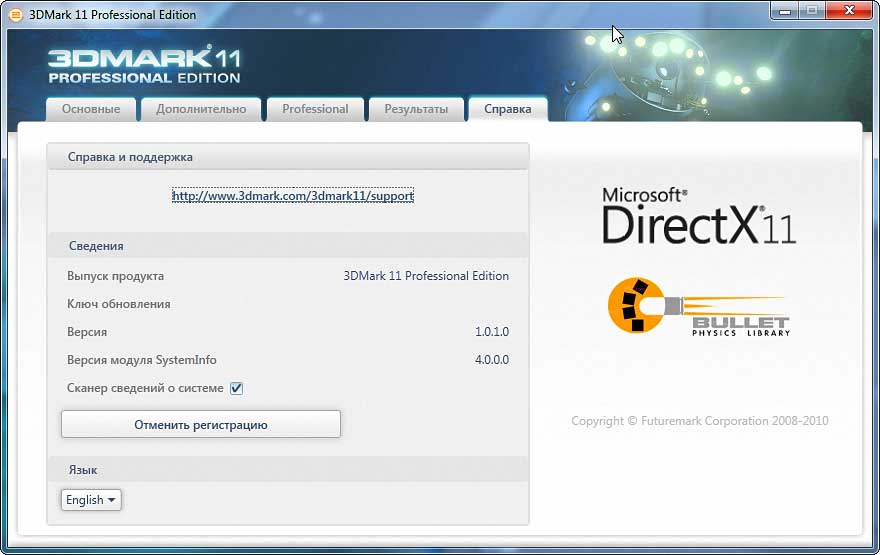Image resolution: width=880 pixels, height=555 pixels.
Task: Minimize the 3DMark 11 window
Action: pos(783,11)
